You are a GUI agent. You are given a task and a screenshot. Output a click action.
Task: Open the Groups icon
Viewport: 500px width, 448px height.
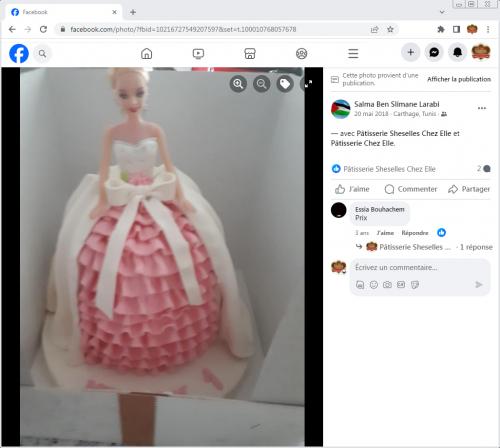(302, 53)
